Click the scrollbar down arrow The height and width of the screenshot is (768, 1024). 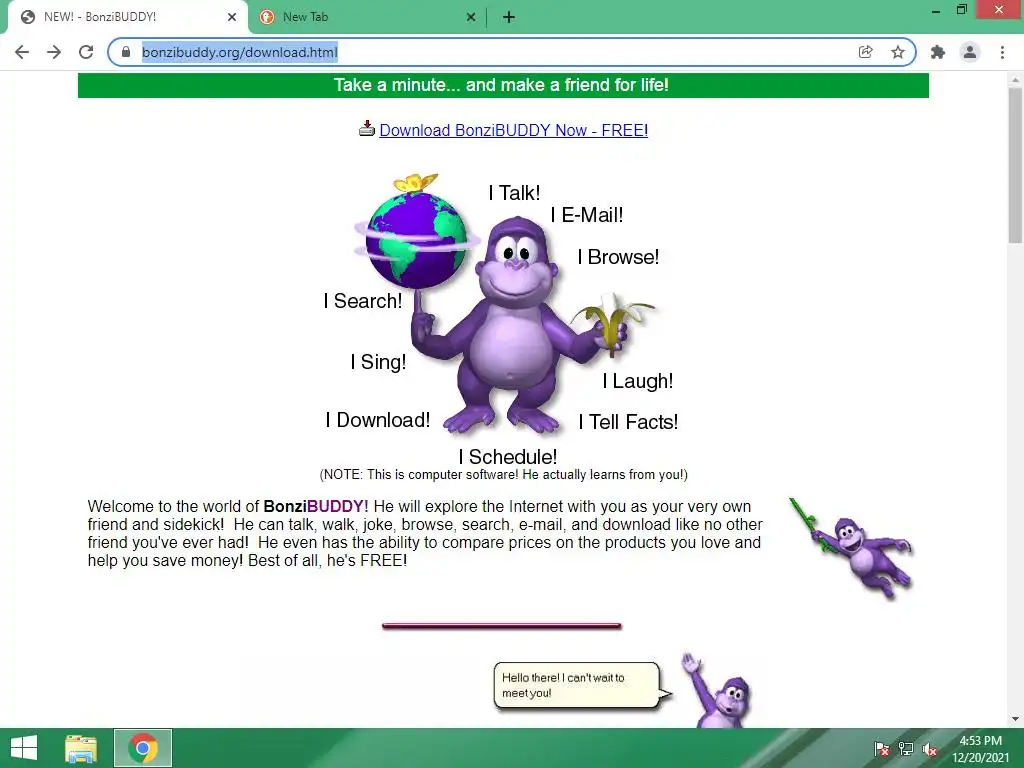pos(1016,719)
